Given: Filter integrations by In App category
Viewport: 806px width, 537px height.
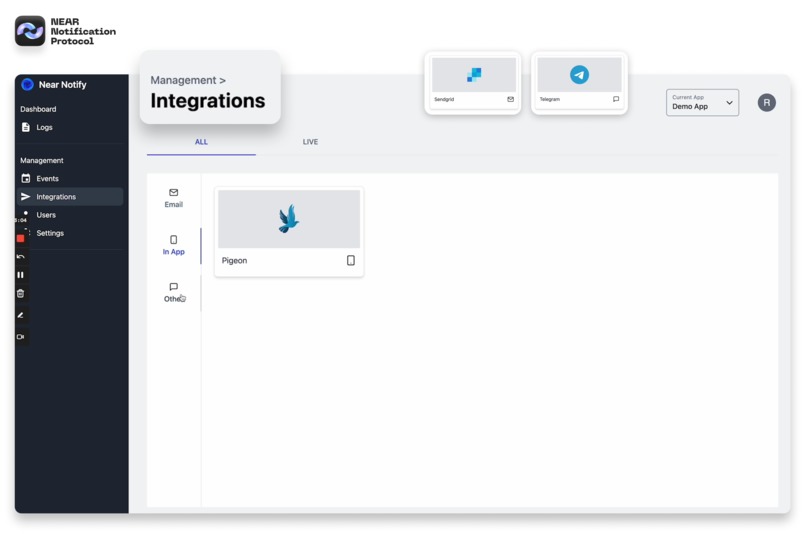Looking at the screenshot, I should point(174,246).
